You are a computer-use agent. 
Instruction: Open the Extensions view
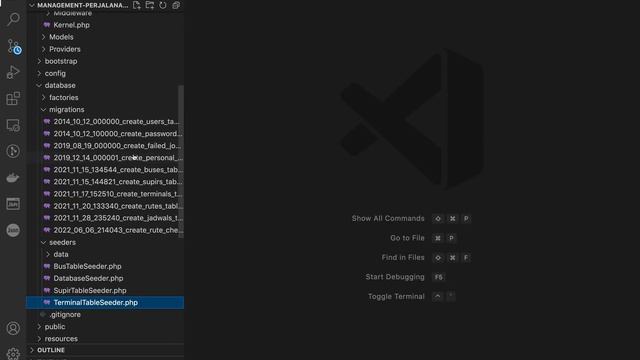[13, 98]
